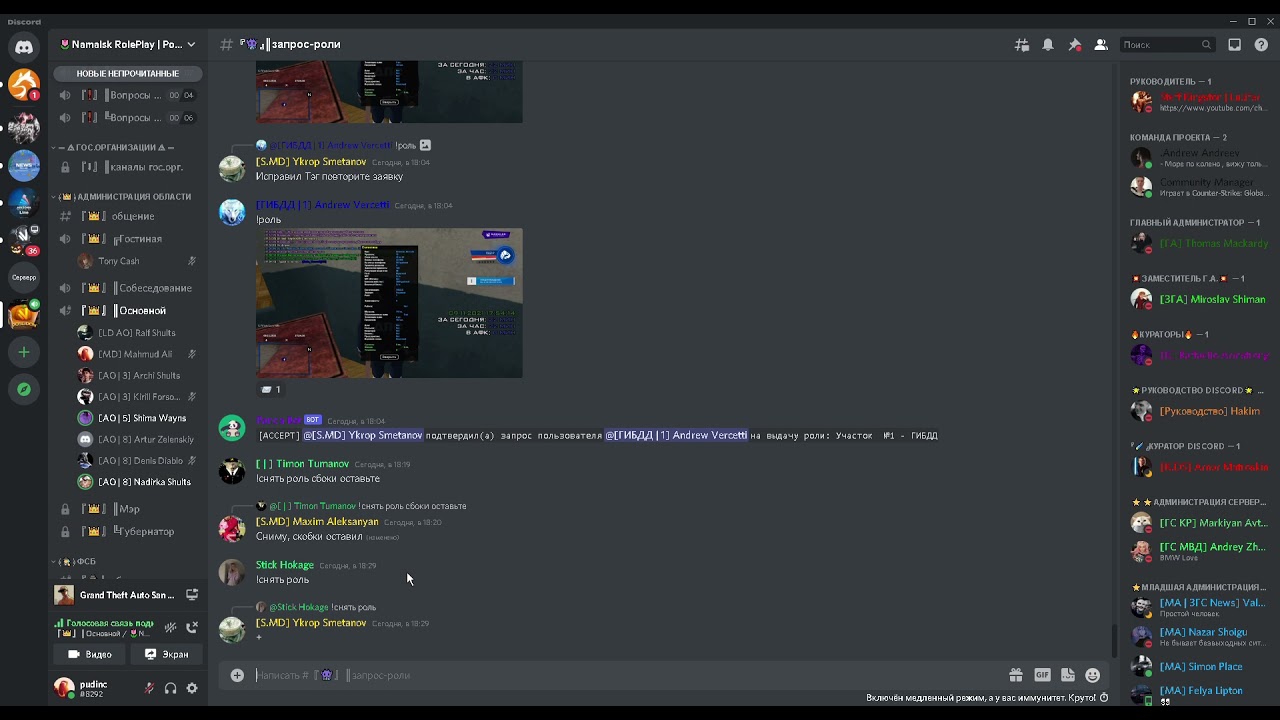The image size is (1280, 720).
Task: Click Голосовая связь connection status
Action: pyautogui.click(x=104, y=623)
